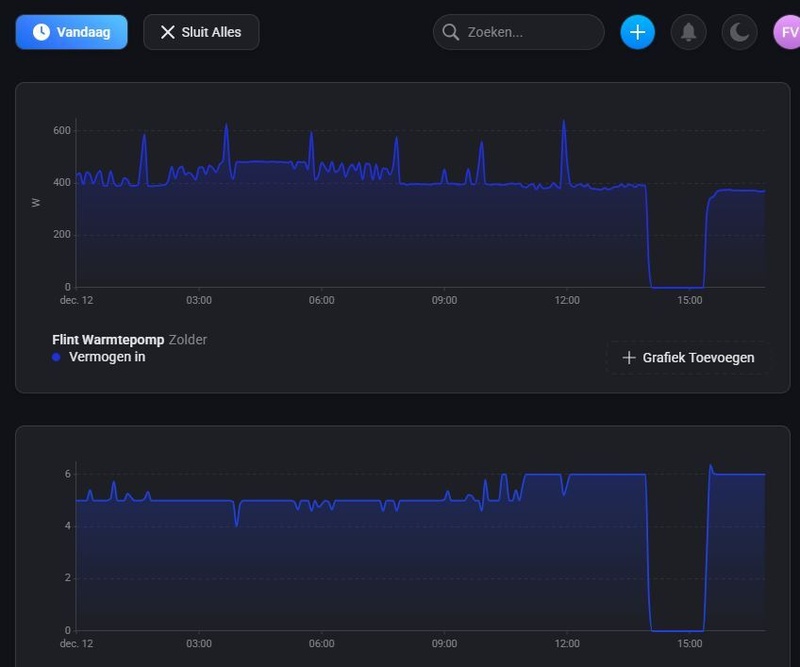
Task: Open the Vandaag date range selector
Action: point(71,32)
